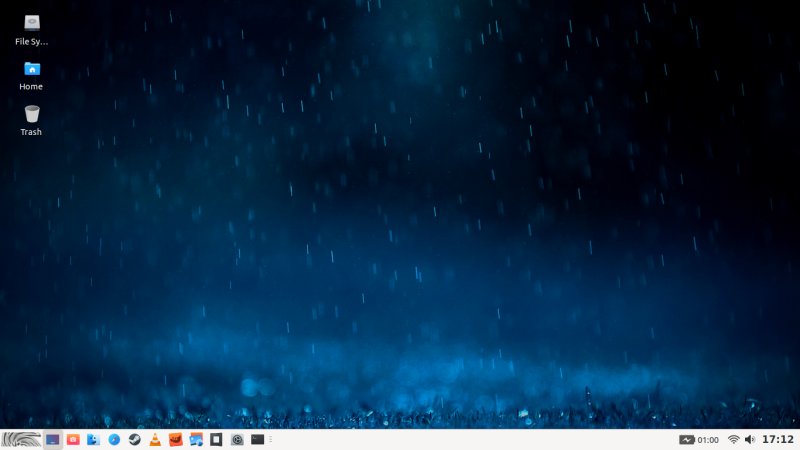The image size is (800, 450).
Task: Click the "Trash" icon label text
Action: [x=31, y=132]
